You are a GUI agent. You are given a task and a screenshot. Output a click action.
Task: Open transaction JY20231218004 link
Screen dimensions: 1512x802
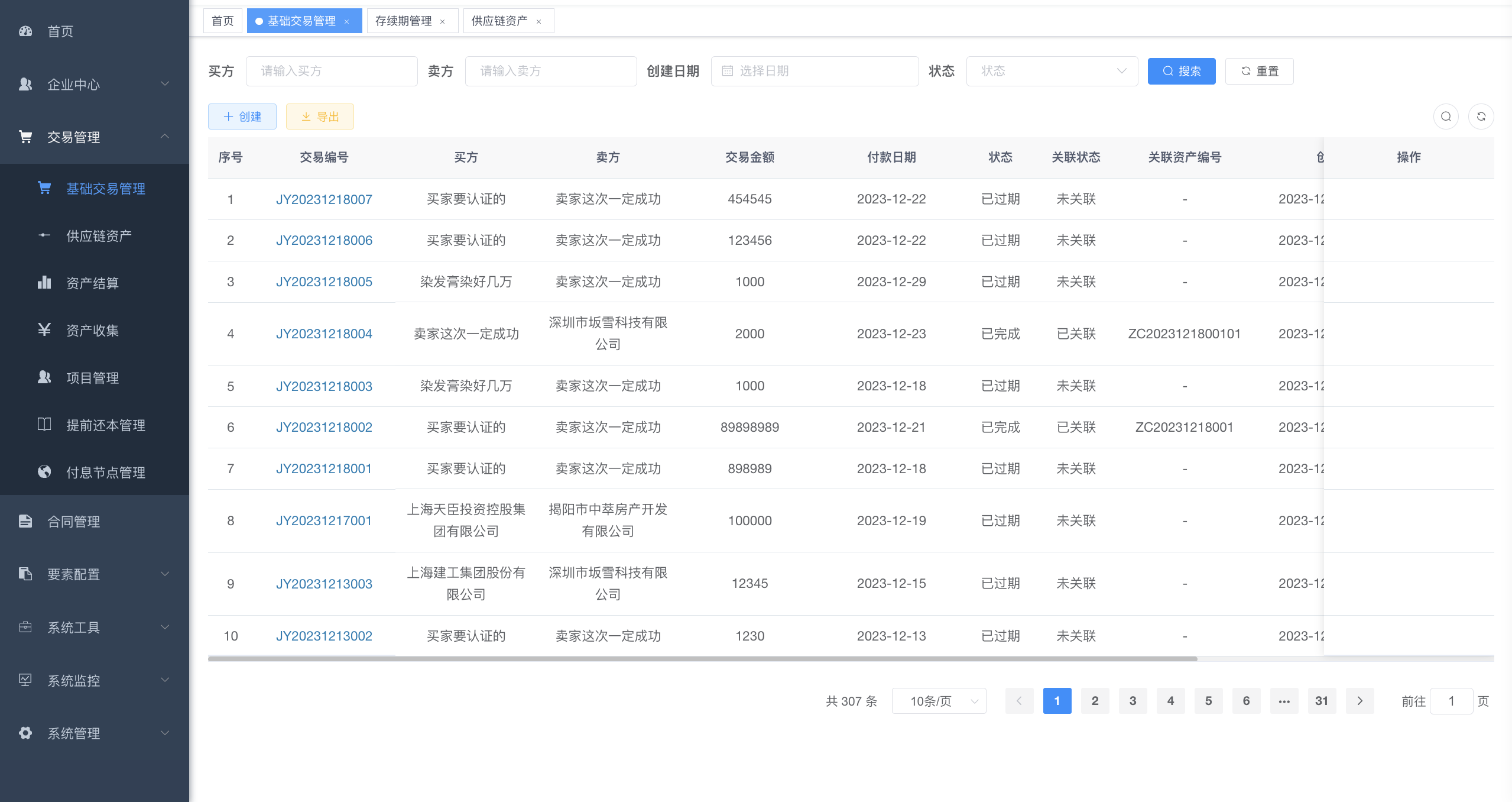point(324,334)
